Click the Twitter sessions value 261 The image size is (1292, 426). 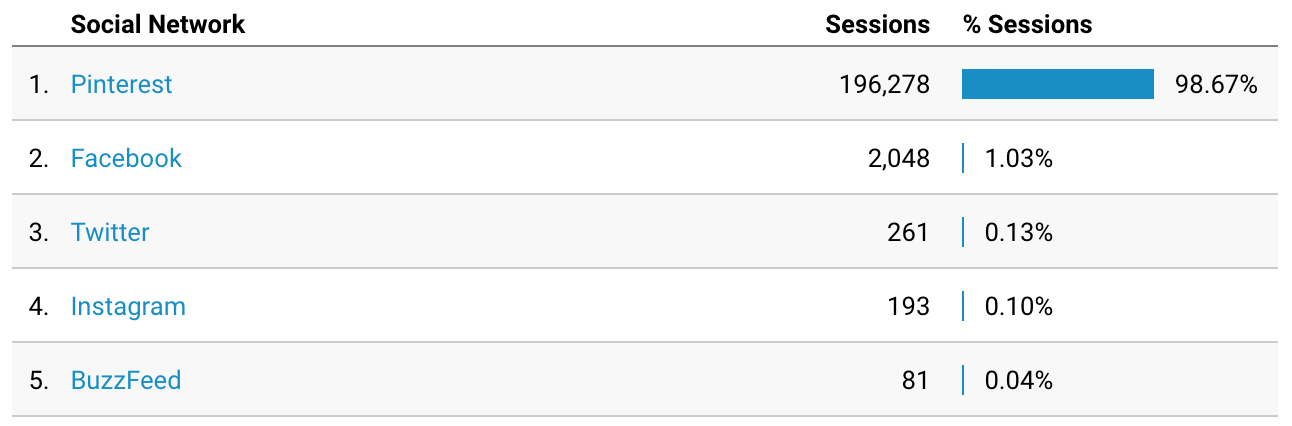[x=908, y=233]
